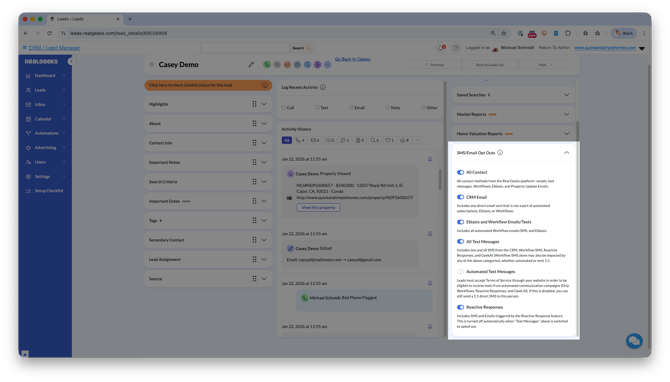Click the info icon next to SMS/Email Opt Outs
This screenshot has width=670, height=382.
pos(500,153)
